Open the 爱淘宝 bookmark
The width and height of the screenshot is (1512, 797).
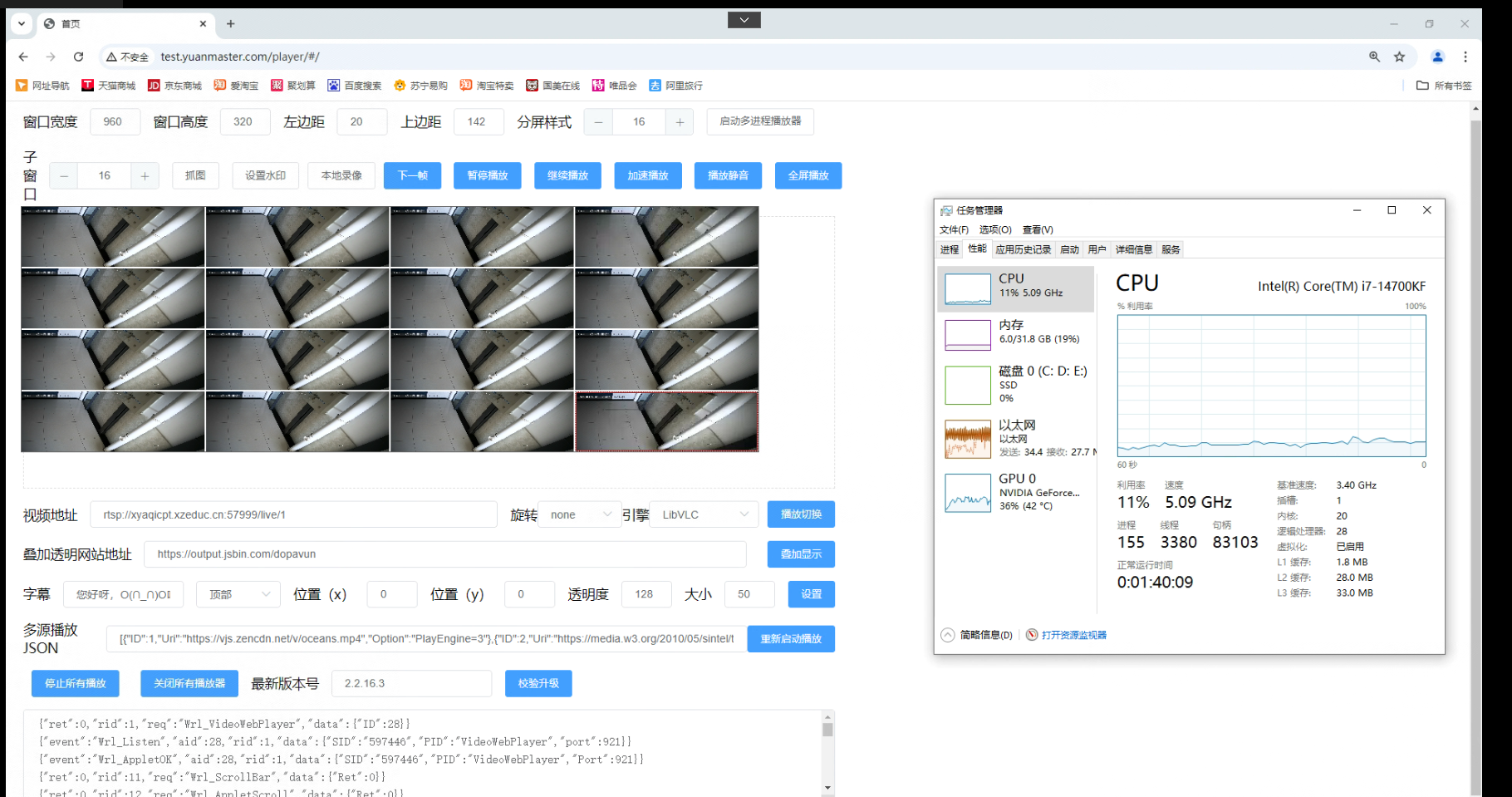click(x=236, y=86)
